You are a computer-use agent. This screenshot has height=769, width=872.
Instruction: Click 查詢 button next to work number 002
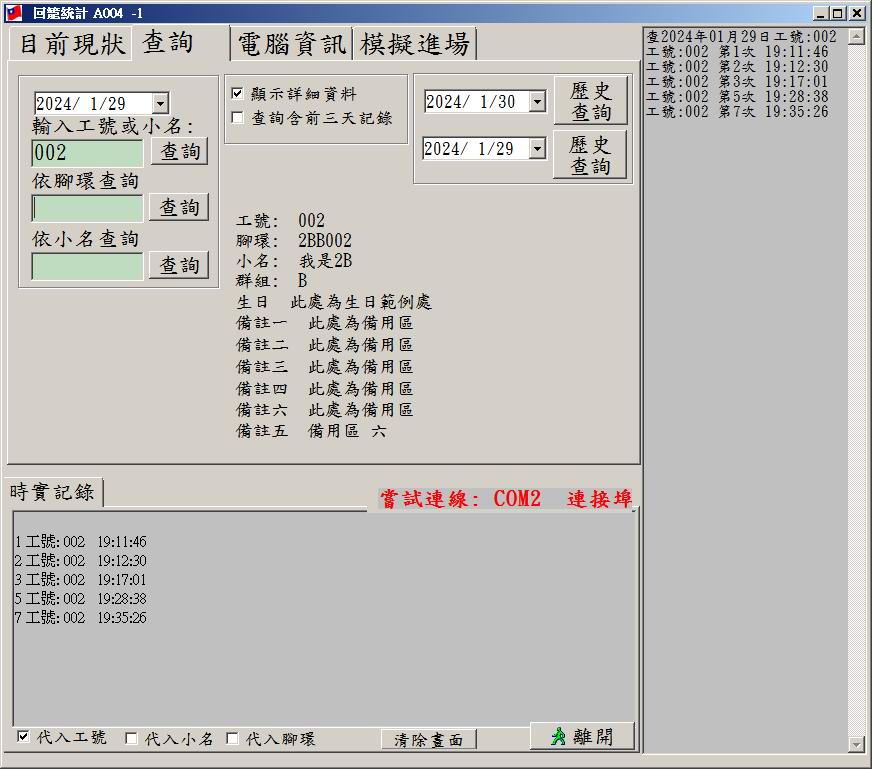180,152
